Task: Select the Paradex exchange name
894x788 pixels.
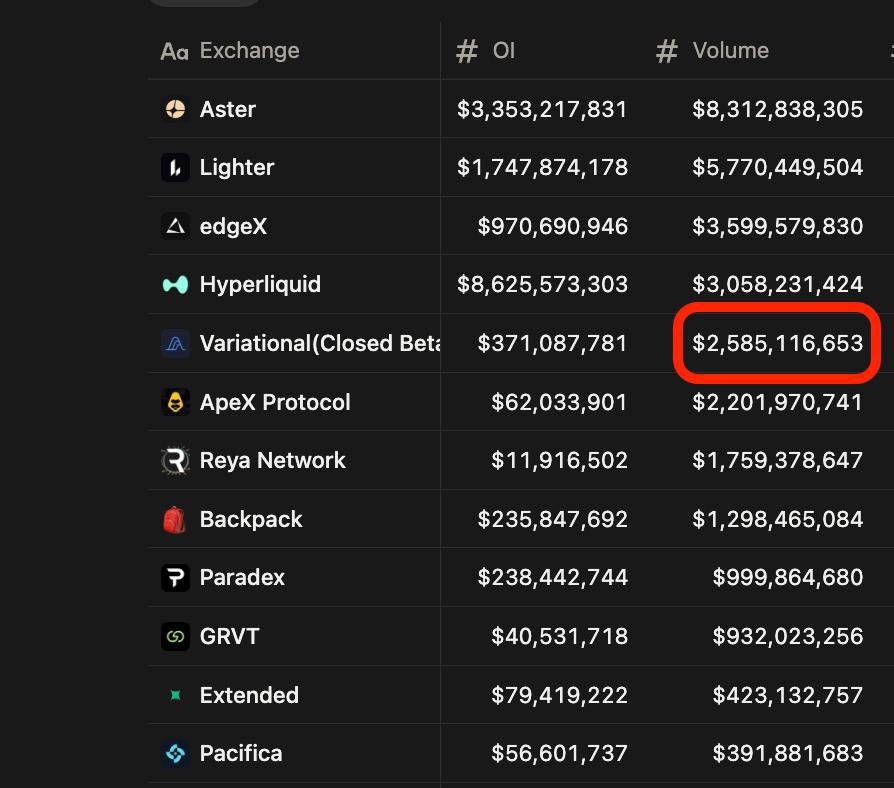Action: (242, 578)
